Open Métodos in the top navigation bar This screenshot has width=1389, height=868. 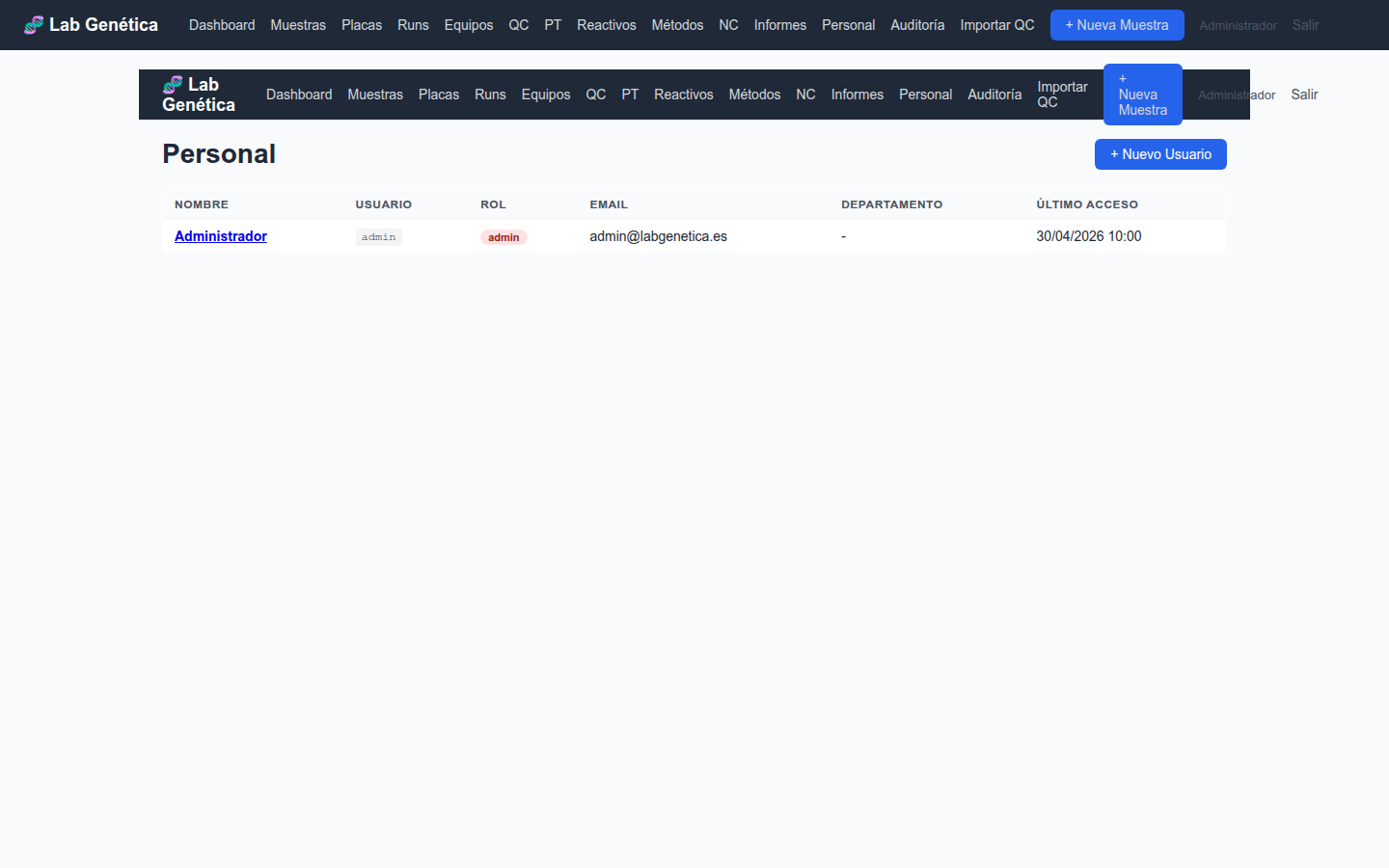[677, 25]
